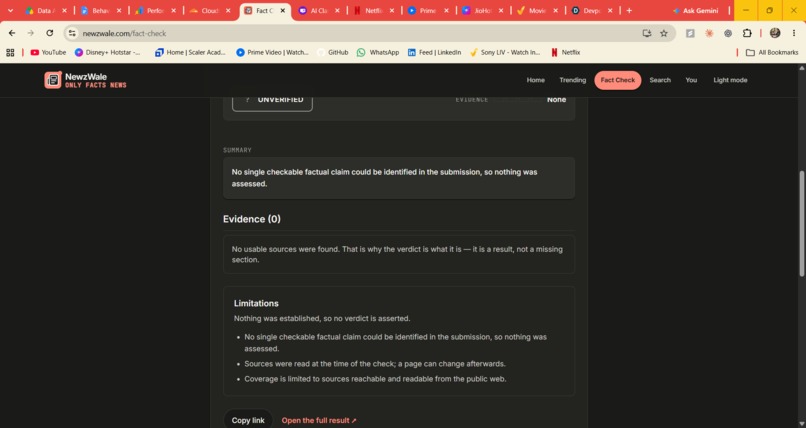Go to Home in NewzWale navigation
The height and width of the screenshot is (428, 806).
535,80
